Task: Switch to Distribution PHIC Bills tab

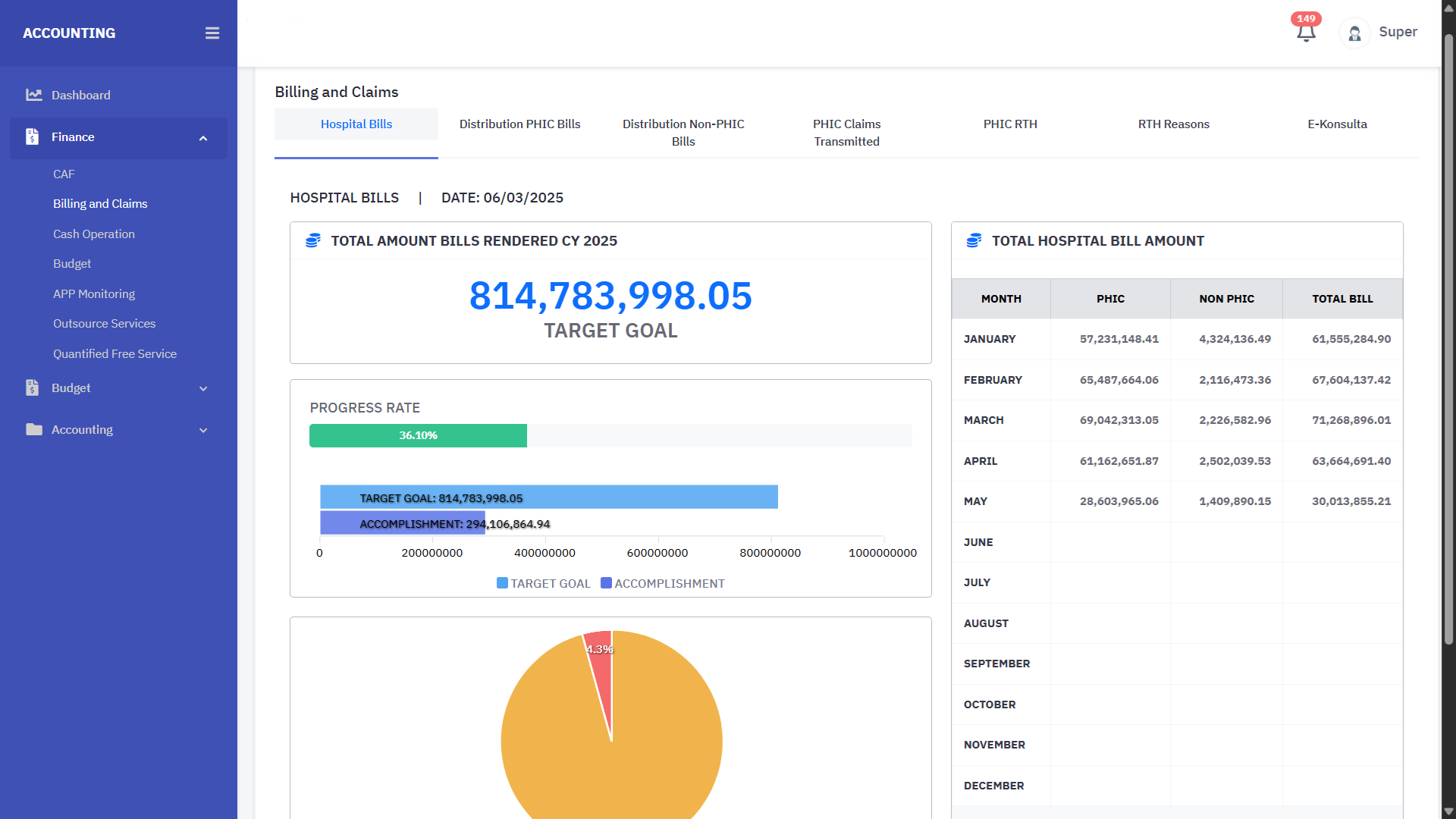Action: coord(519,124)
